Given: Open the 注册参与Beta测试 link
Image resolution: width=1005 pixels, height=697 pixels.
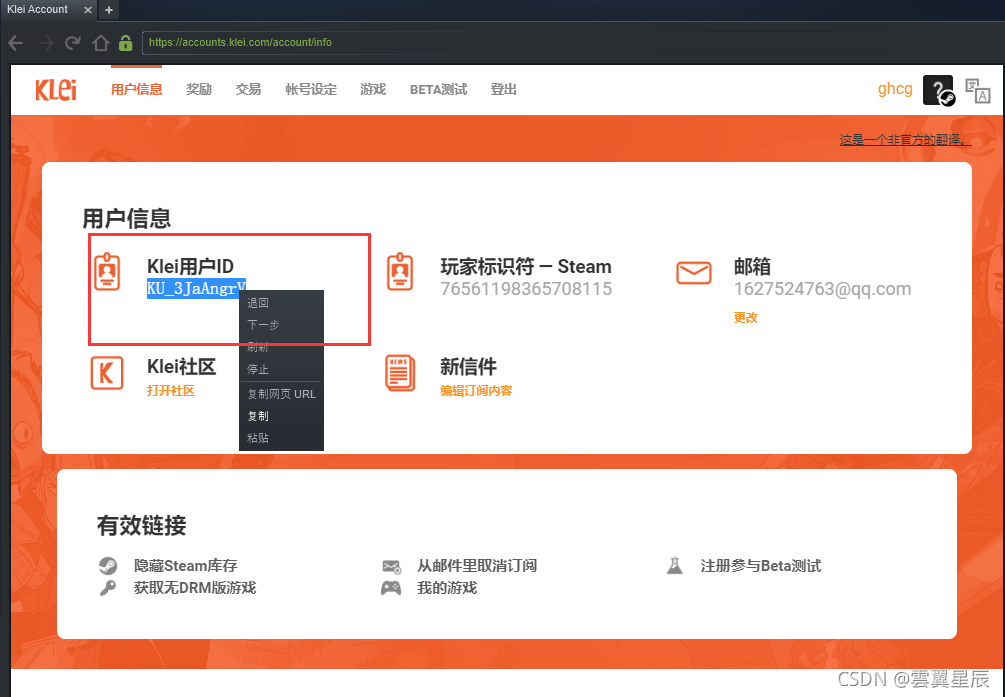Looking at the screenshot, I should pyautogui.click(x=761, y=566).
